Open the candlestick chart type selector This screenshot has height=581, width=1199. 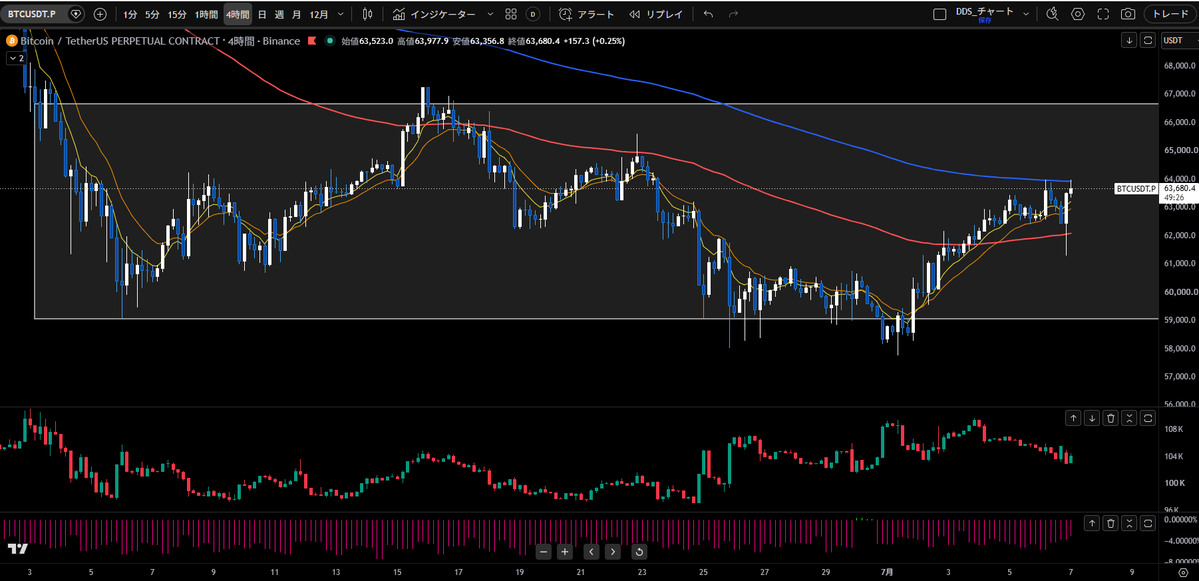pos(368,14)
